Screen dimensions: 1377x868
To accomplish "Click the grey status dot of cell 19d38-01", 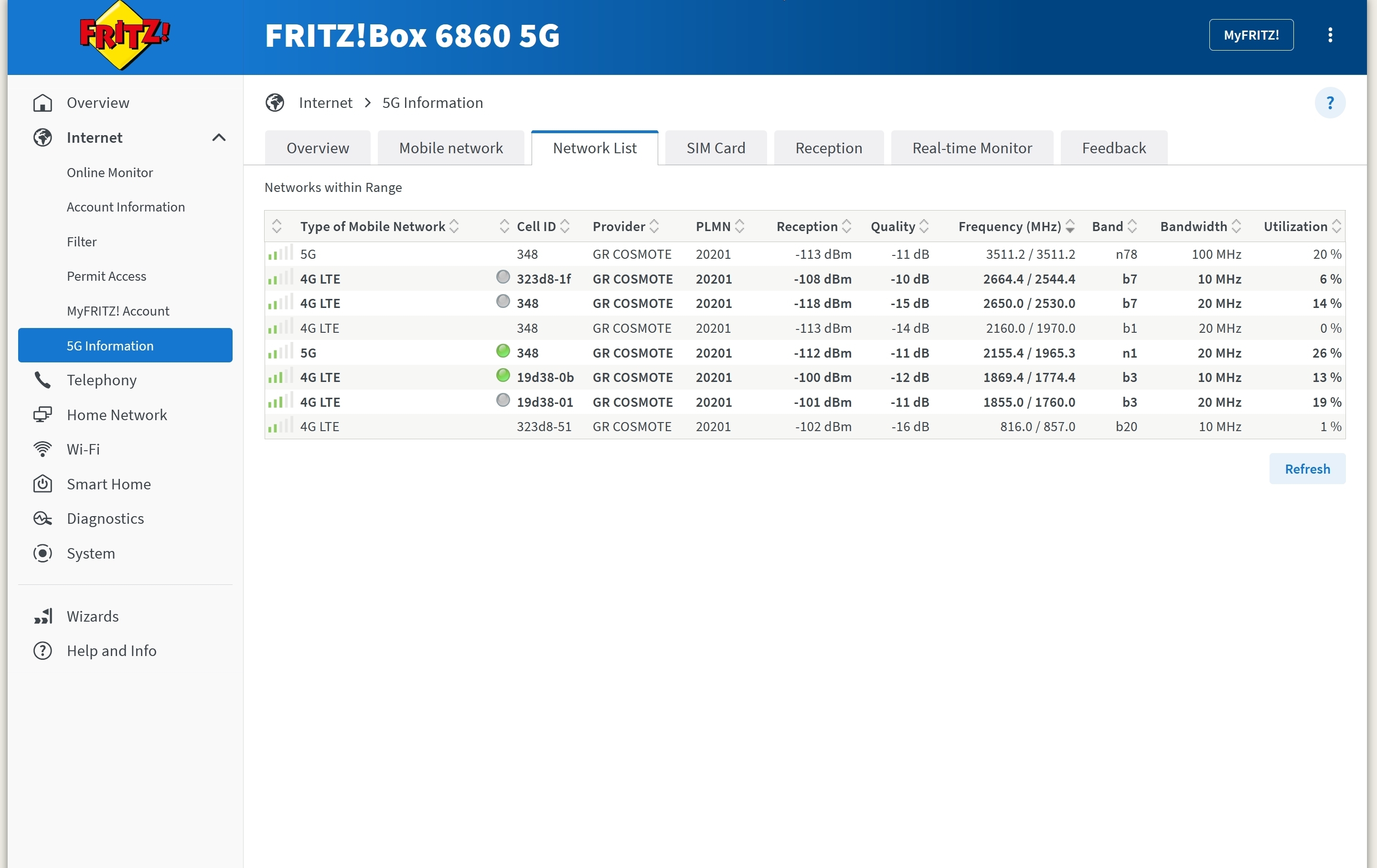I will tap(502, 400).
